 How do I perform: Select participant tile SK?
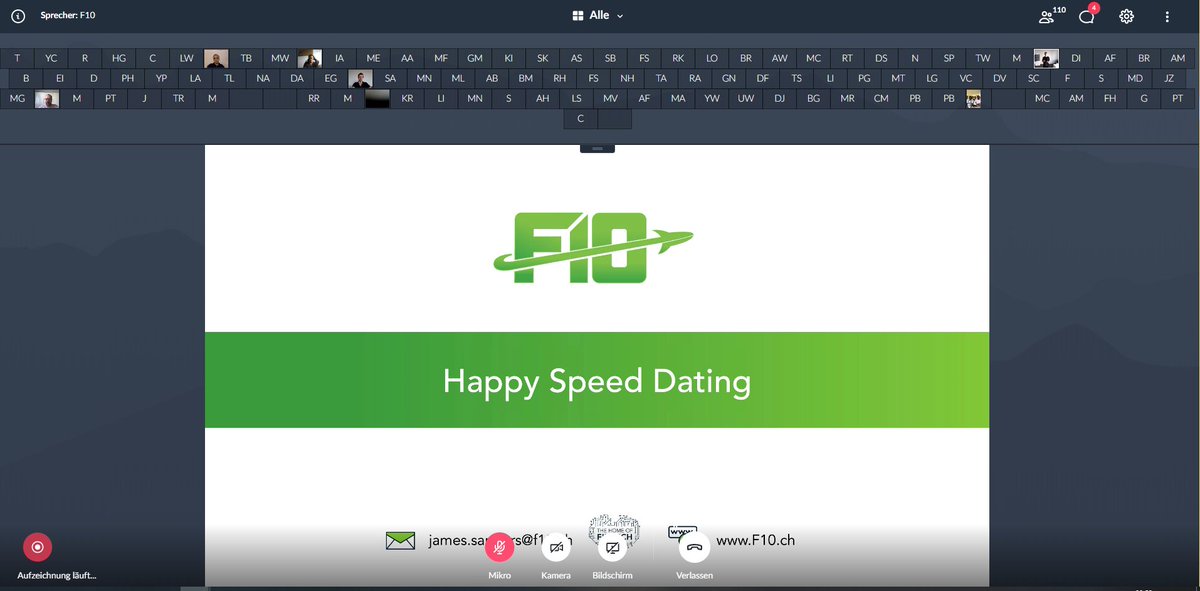pos(543,58)
